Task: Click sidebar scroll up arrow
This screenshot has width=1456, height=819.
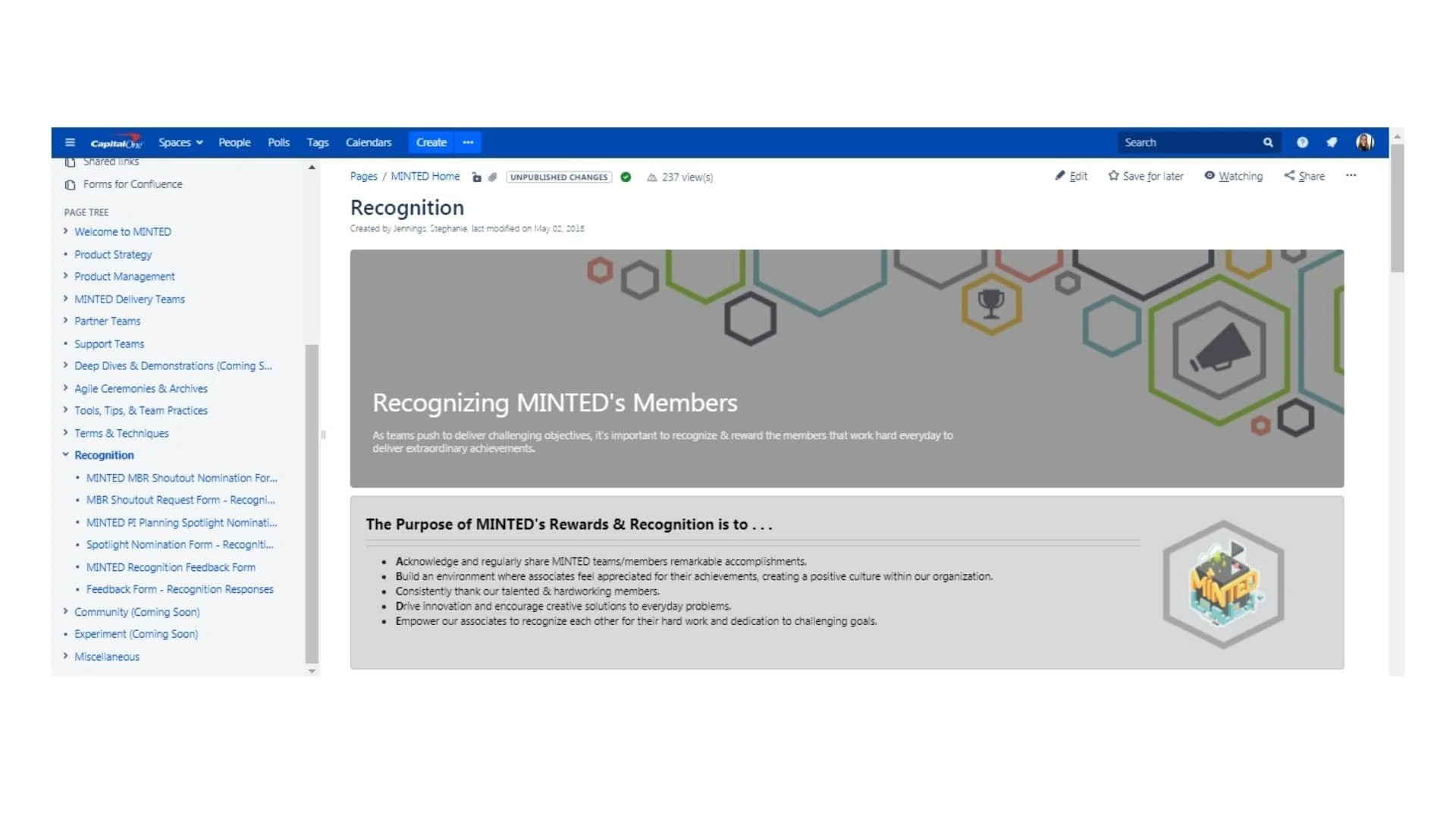Action: click(x=312, y=167)
